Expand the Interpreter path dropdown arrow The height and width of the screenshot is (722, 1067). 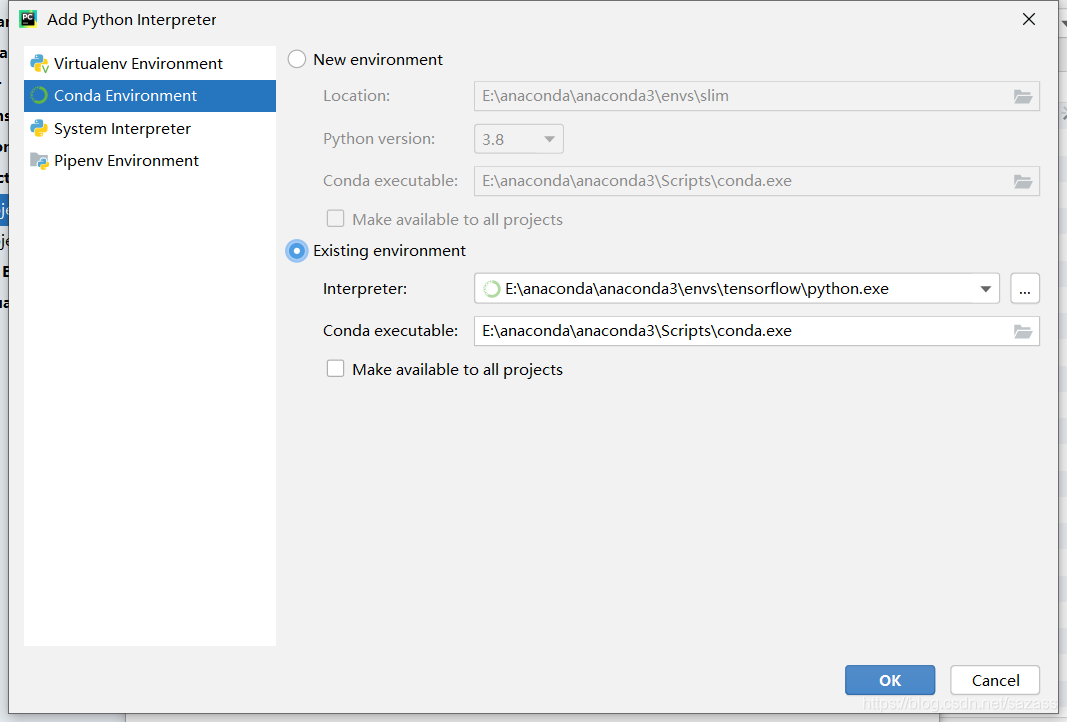pyautogui.click(x=985, y=289)
